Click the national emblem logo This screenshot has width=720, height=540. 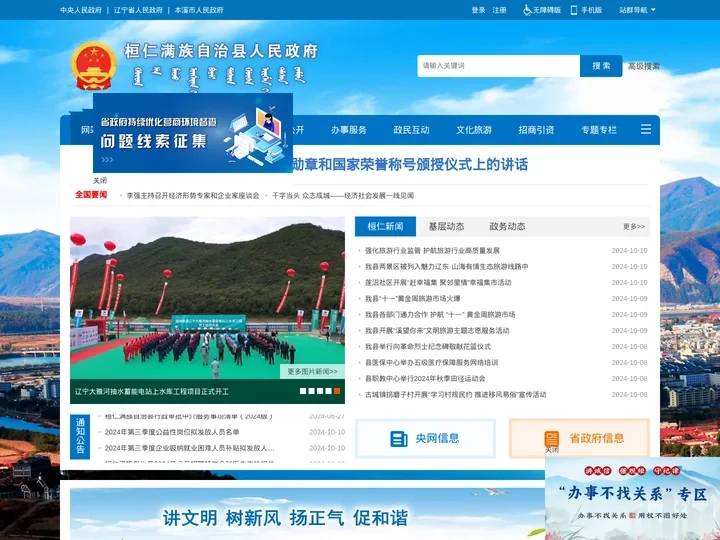coord(94,66)
